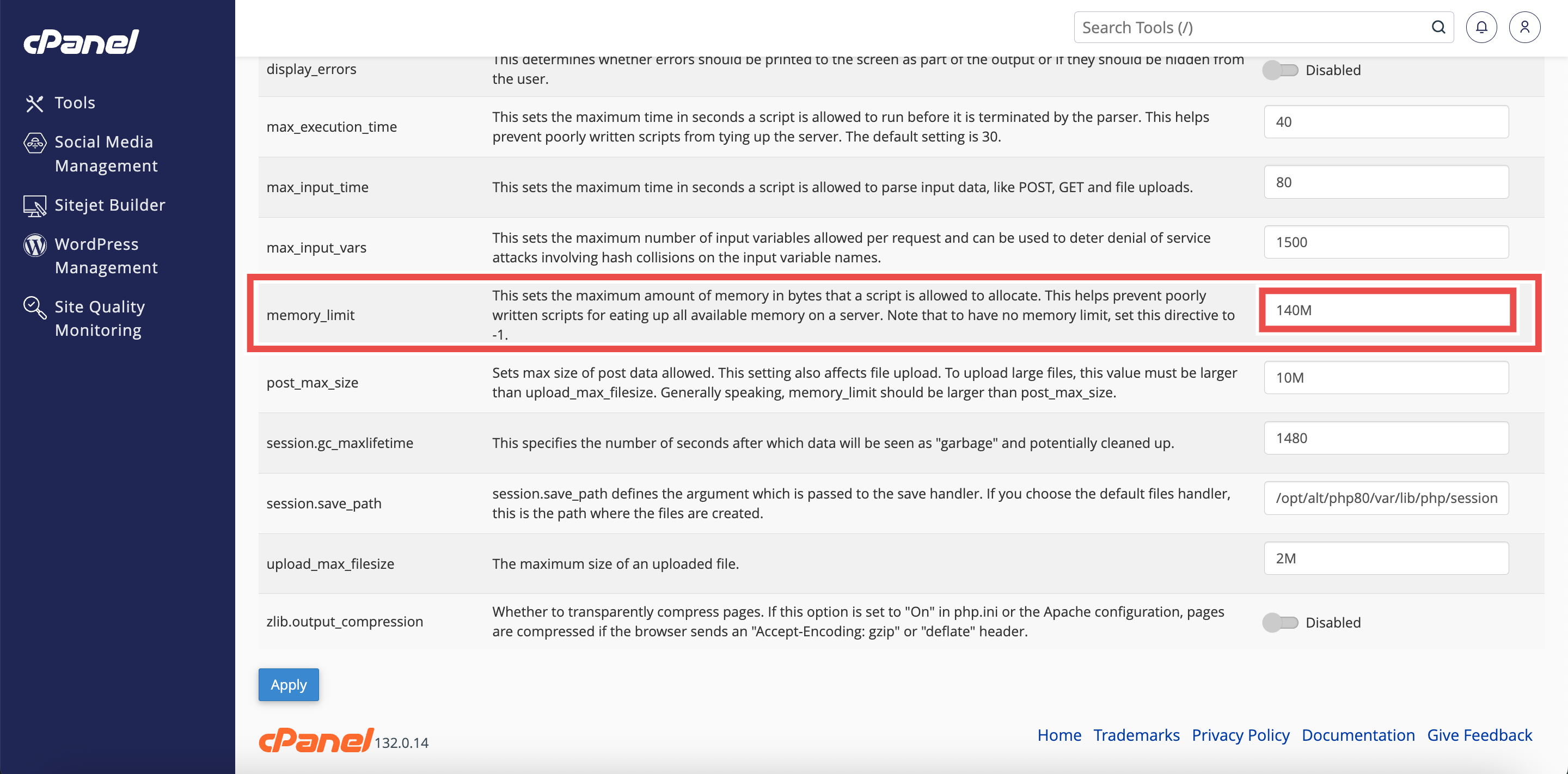Click the search magnifier icon
Screen dimensions: 1568x774
coord(1438,27)
